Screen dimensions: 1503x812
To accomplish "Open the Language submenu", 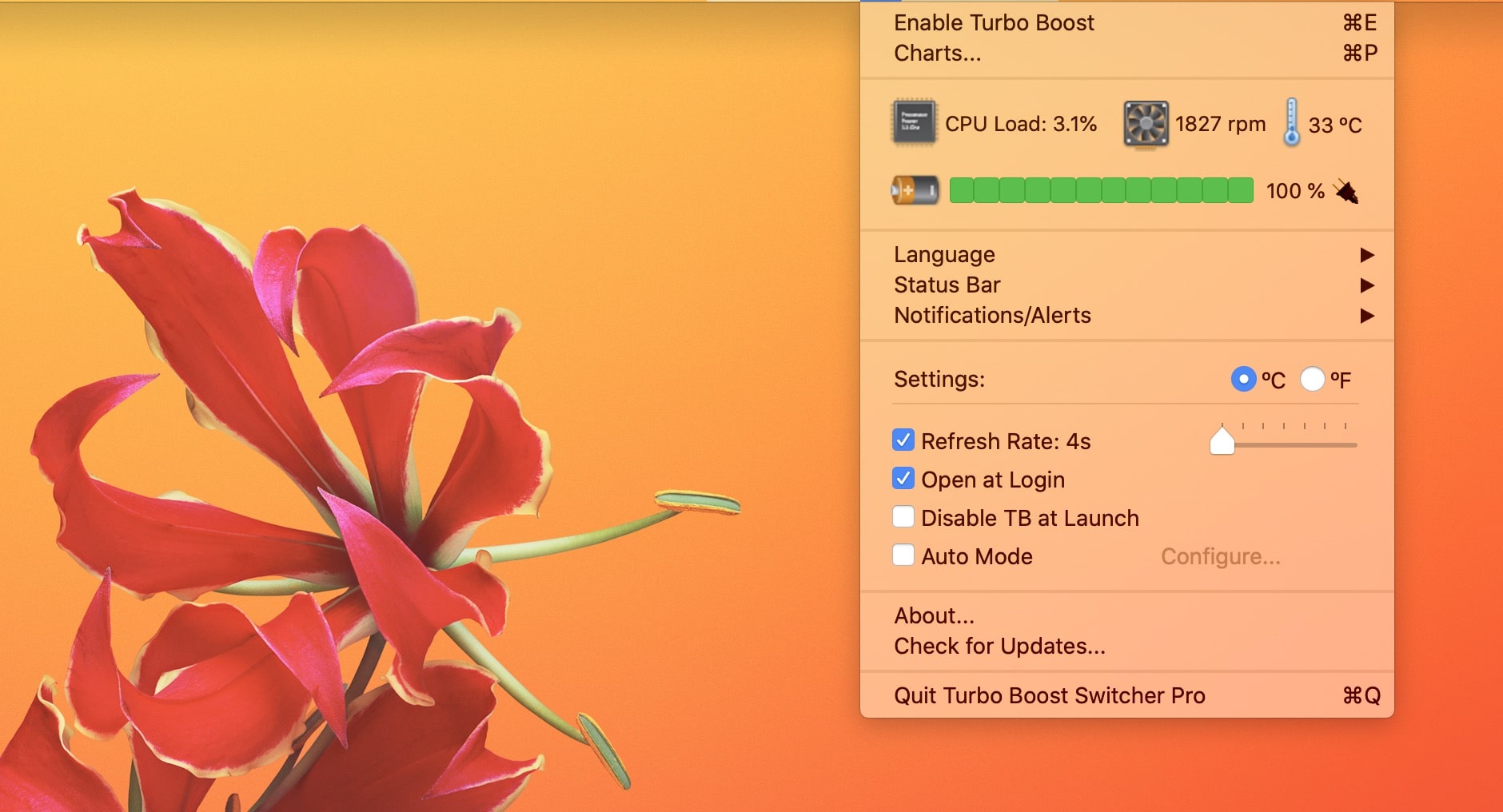I will click(945, 254).
